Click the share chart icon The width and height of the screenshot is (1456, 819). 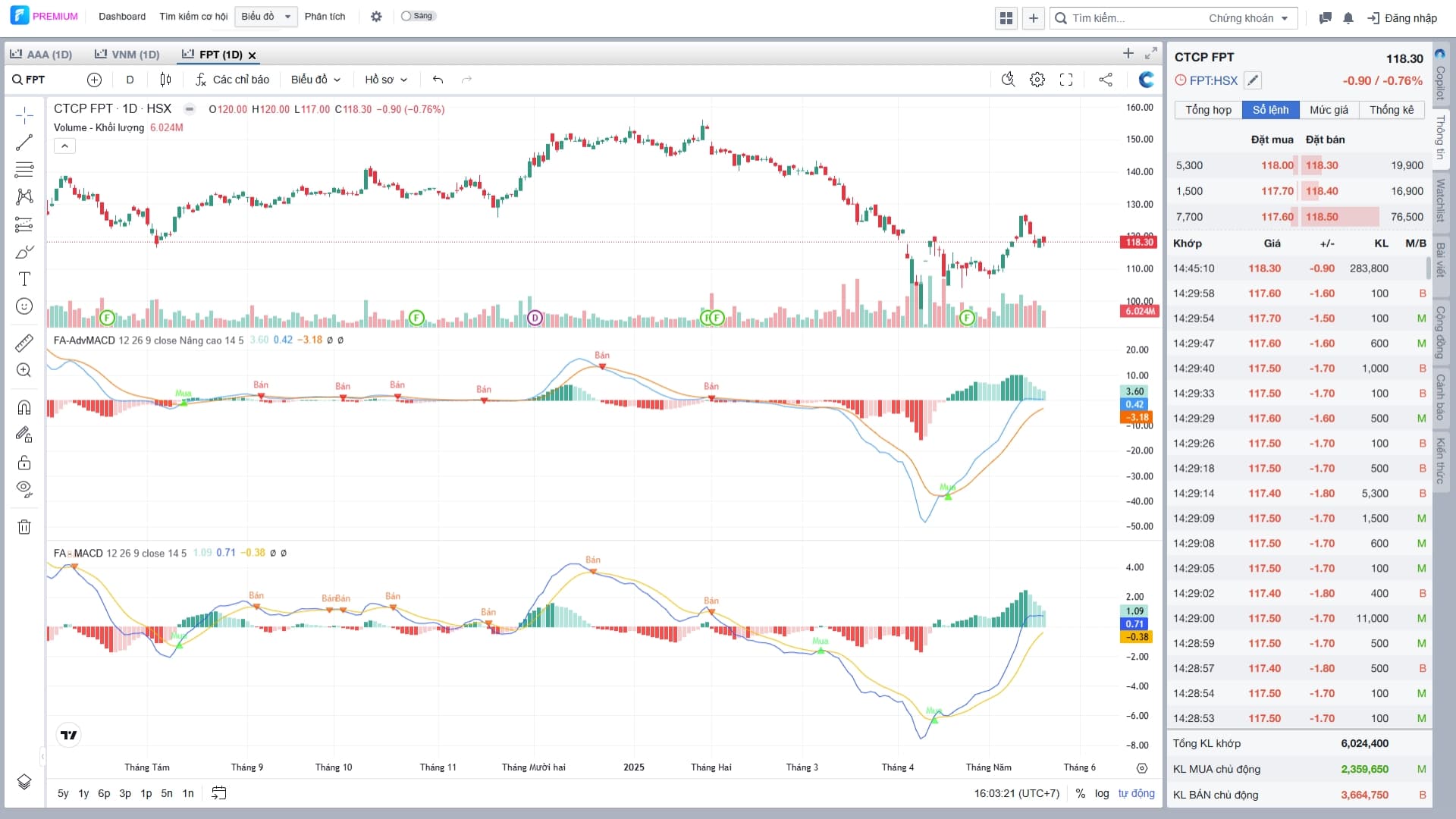pyautogui.click(x=1106, y=80)
